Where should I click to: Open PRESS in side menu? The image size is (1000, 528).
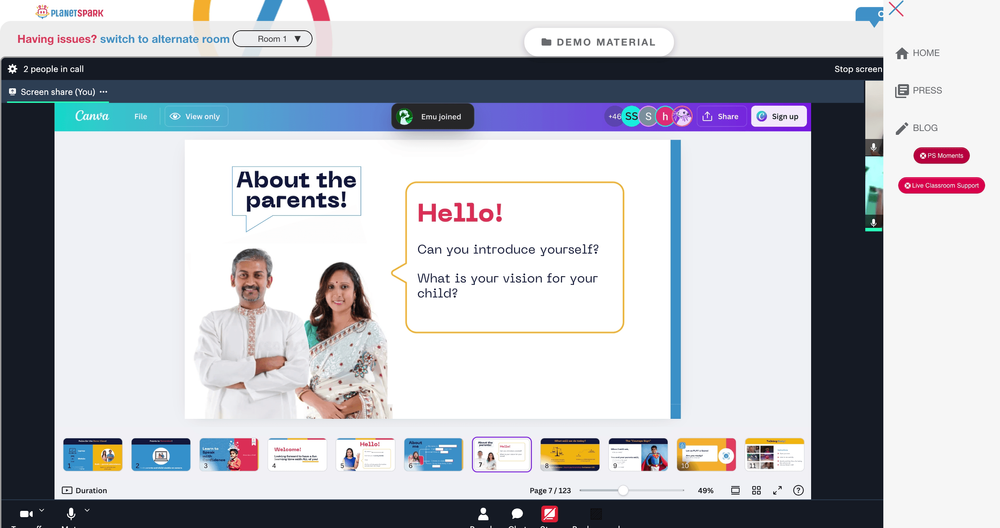coord(919,91)
